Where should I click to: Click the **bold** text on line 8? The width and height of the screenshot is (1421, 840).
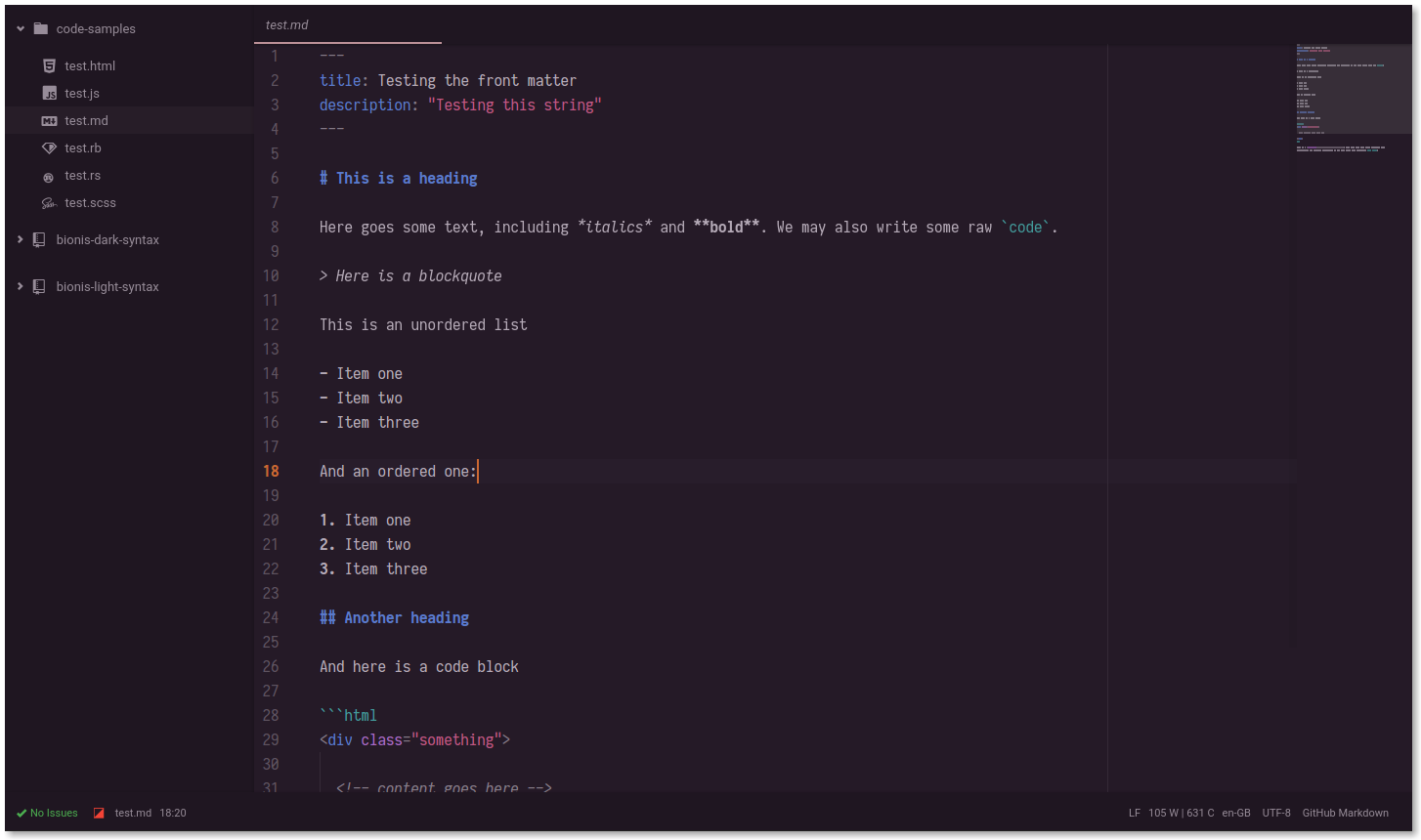(x=726, y=227)
